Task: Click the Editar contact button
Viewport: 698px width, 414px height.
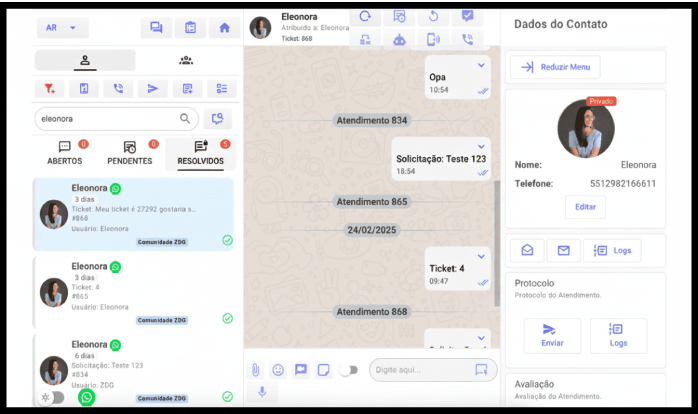Action: tap(585, 207)
